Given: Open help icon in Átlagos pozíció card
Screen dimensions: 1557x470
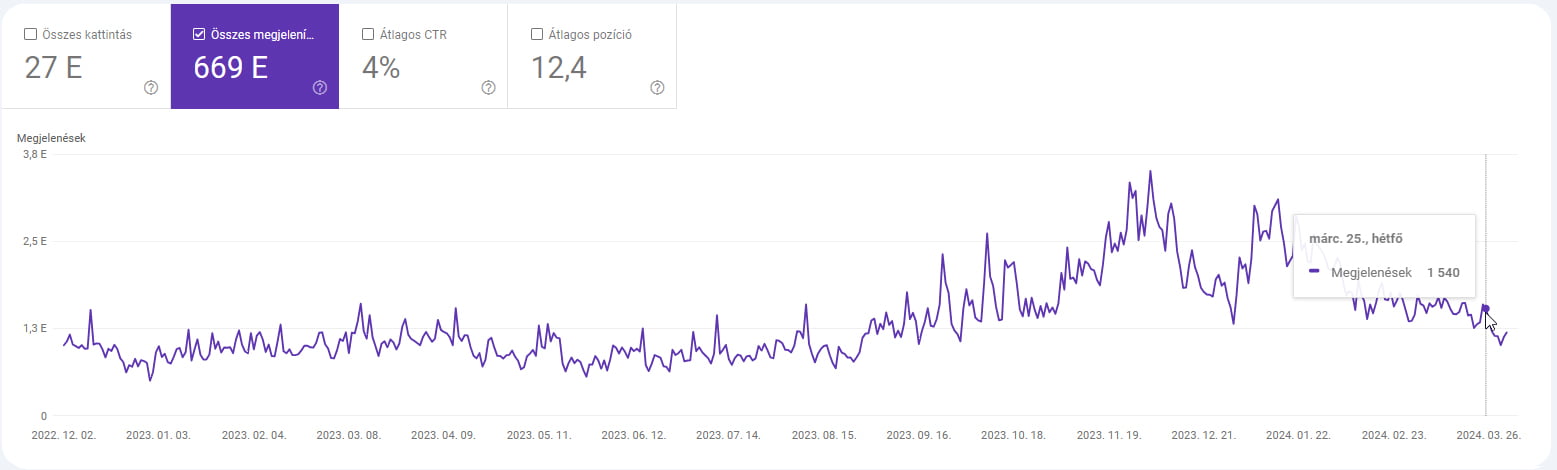Looking at the screenshot, I should point(657,87).
